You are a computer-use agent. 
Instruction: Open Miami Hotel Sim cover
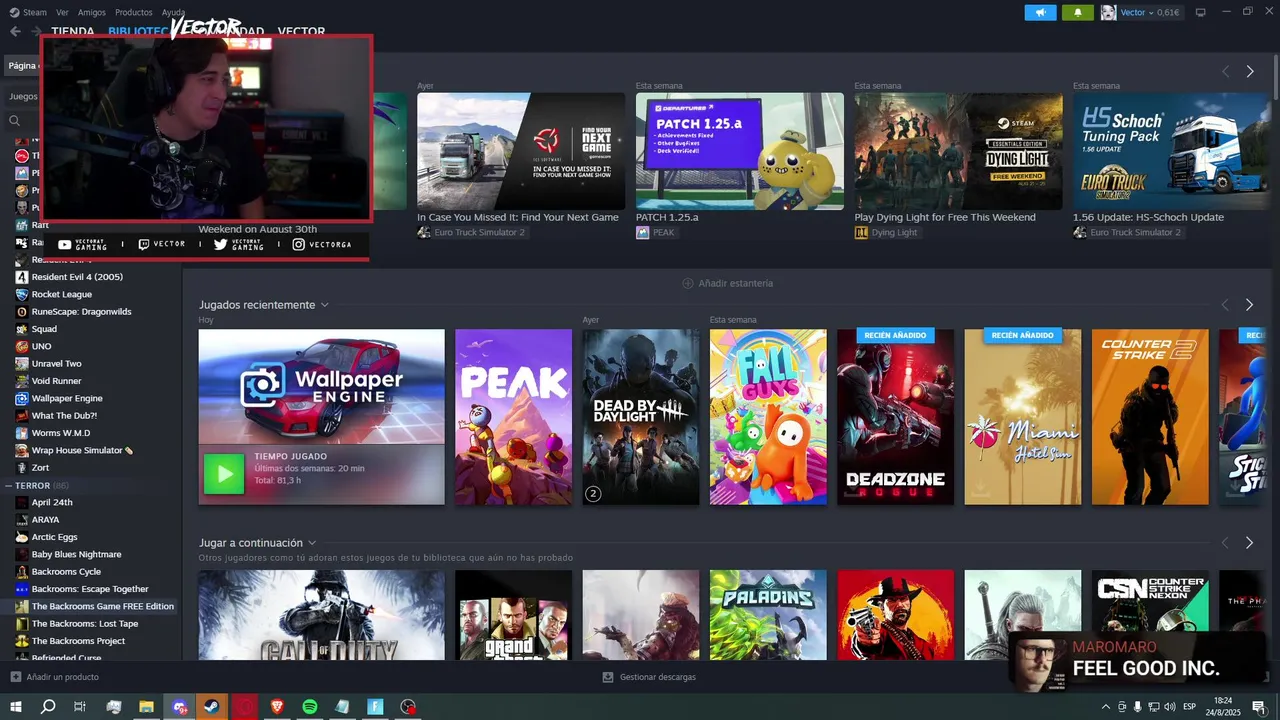coord(1022,417)
